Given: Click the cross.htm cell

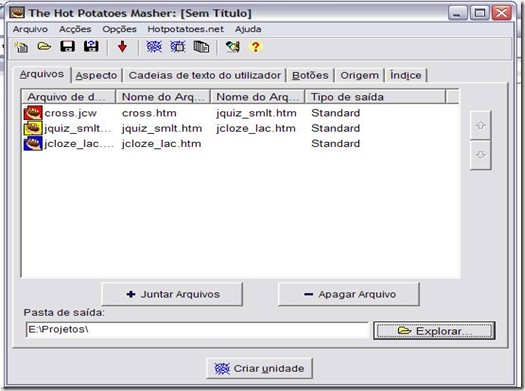Looking at the screenshot, I should point(149,113).
